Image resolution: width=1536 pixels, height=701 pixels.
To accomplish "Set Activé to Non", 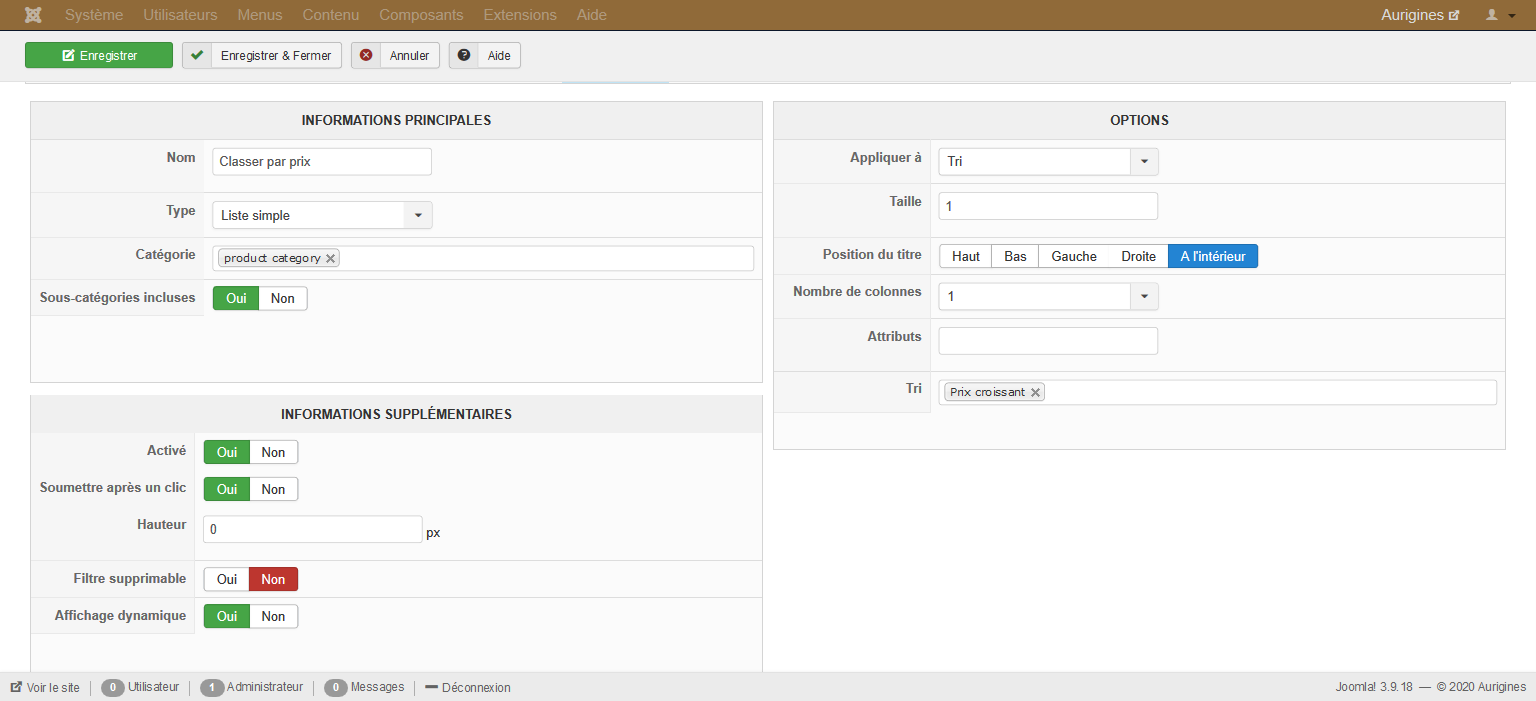I will [274, 452].
